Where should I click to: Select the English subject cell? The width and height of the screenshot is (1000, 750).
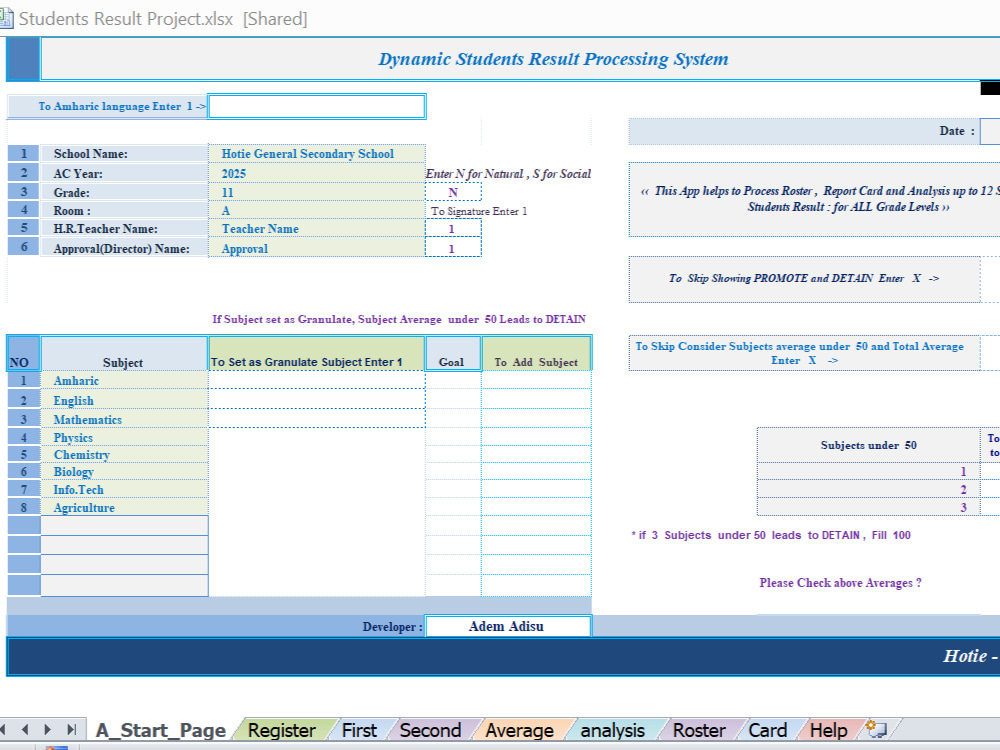124,400
